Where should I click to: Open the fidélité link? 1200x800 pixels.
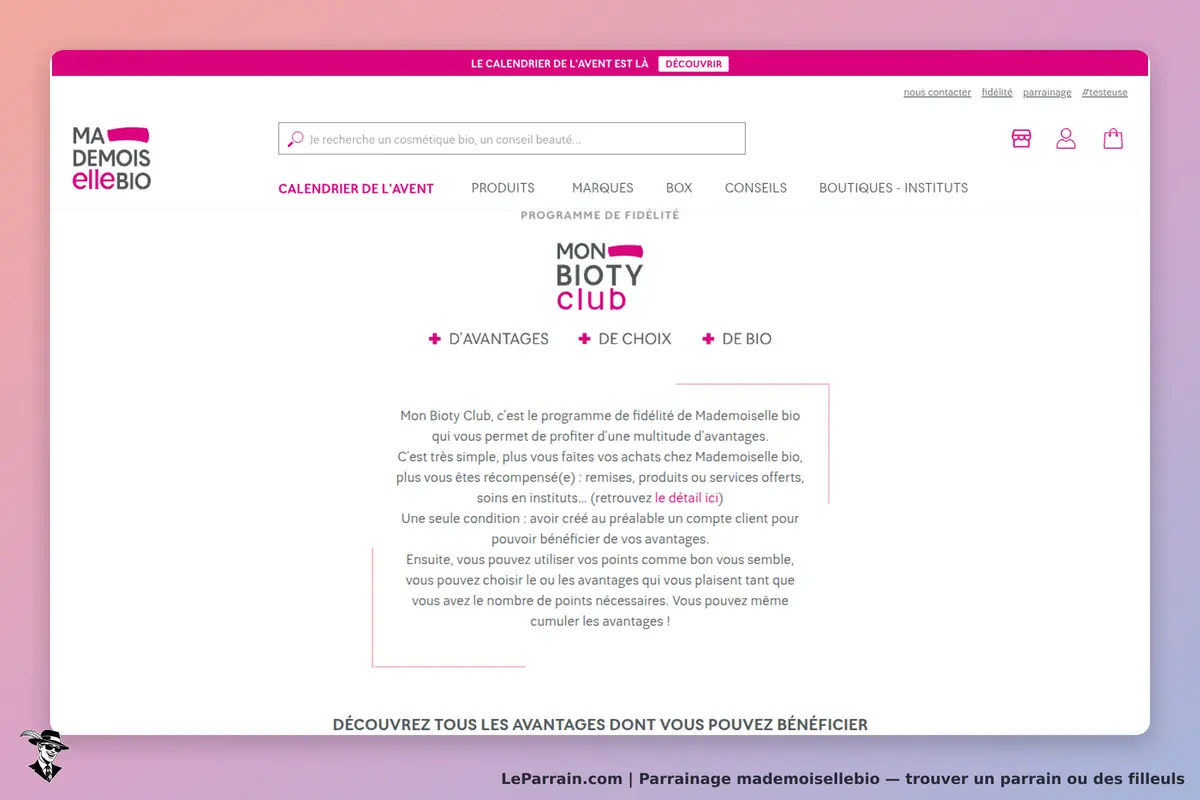coord(997,92)
